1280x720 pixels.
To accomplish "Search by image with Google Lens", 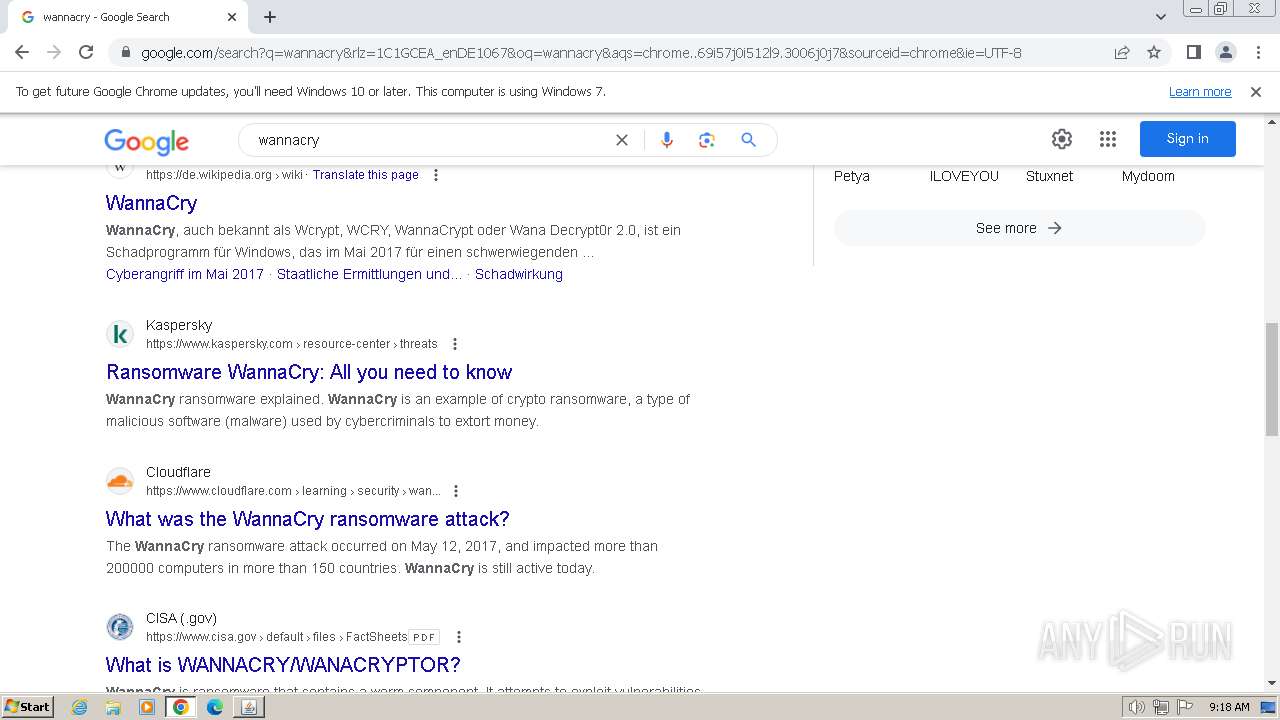I will click(707, 140).
